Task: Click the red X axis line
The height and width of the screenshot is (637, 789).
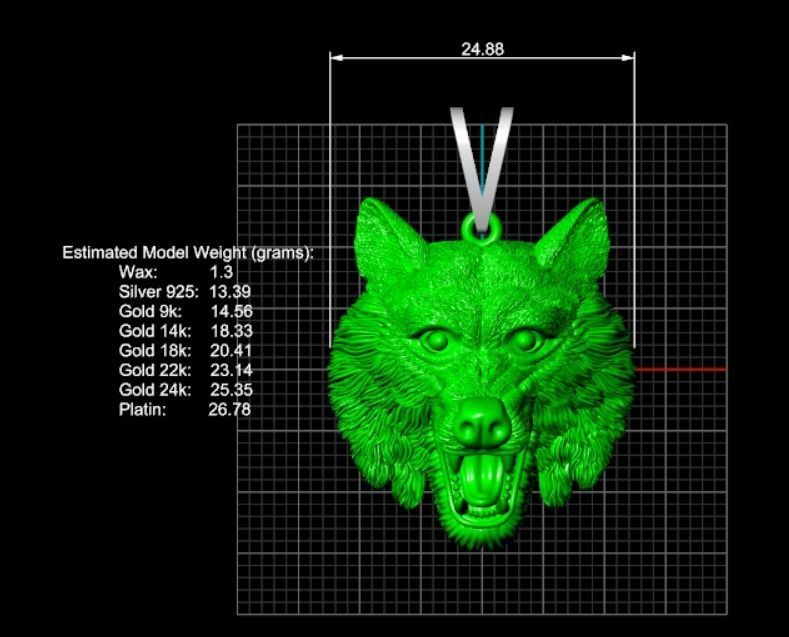Action: coord(681,369)
